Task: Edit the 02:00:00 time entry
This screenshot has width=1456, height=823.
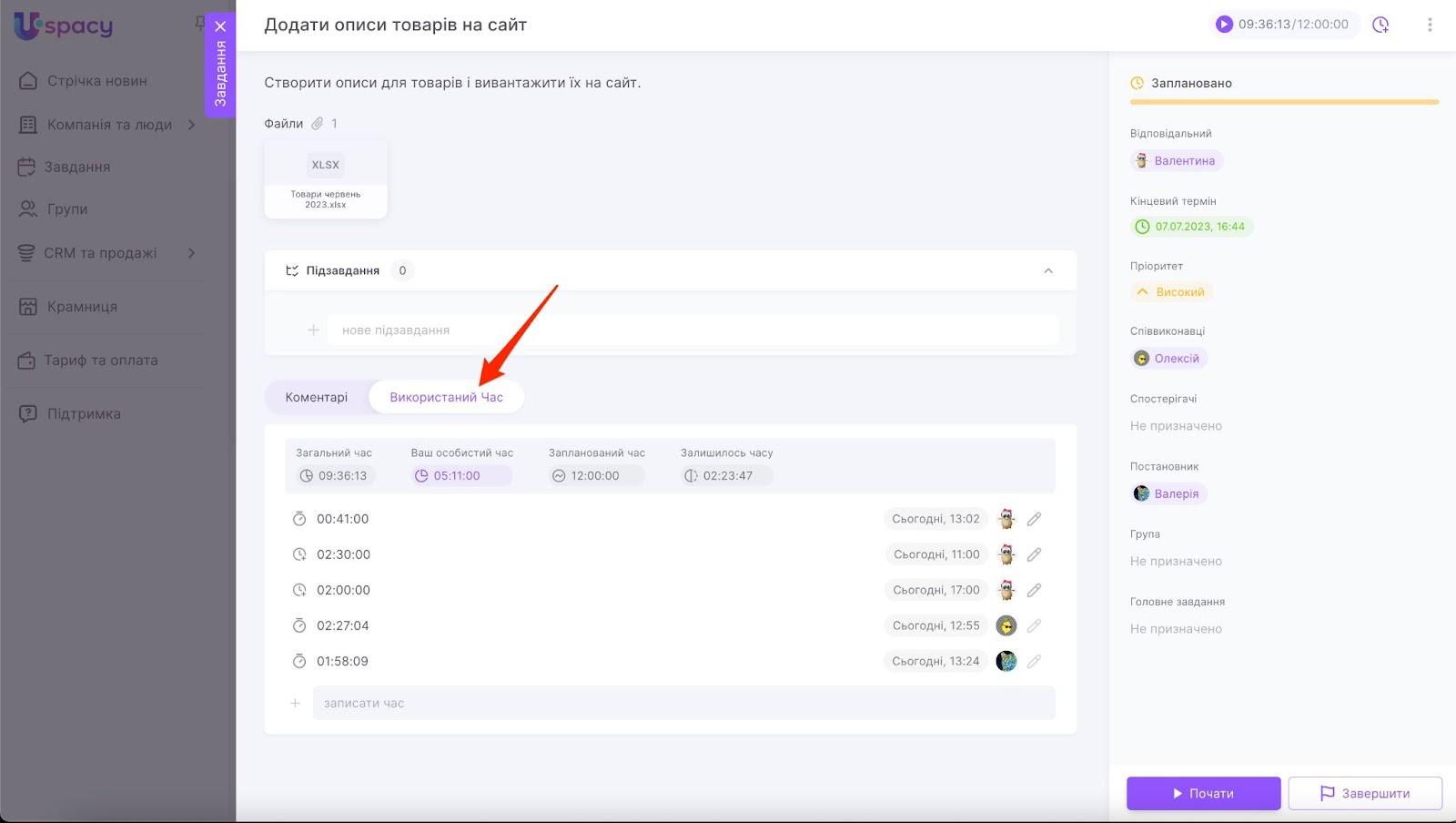Action: 1034,591
